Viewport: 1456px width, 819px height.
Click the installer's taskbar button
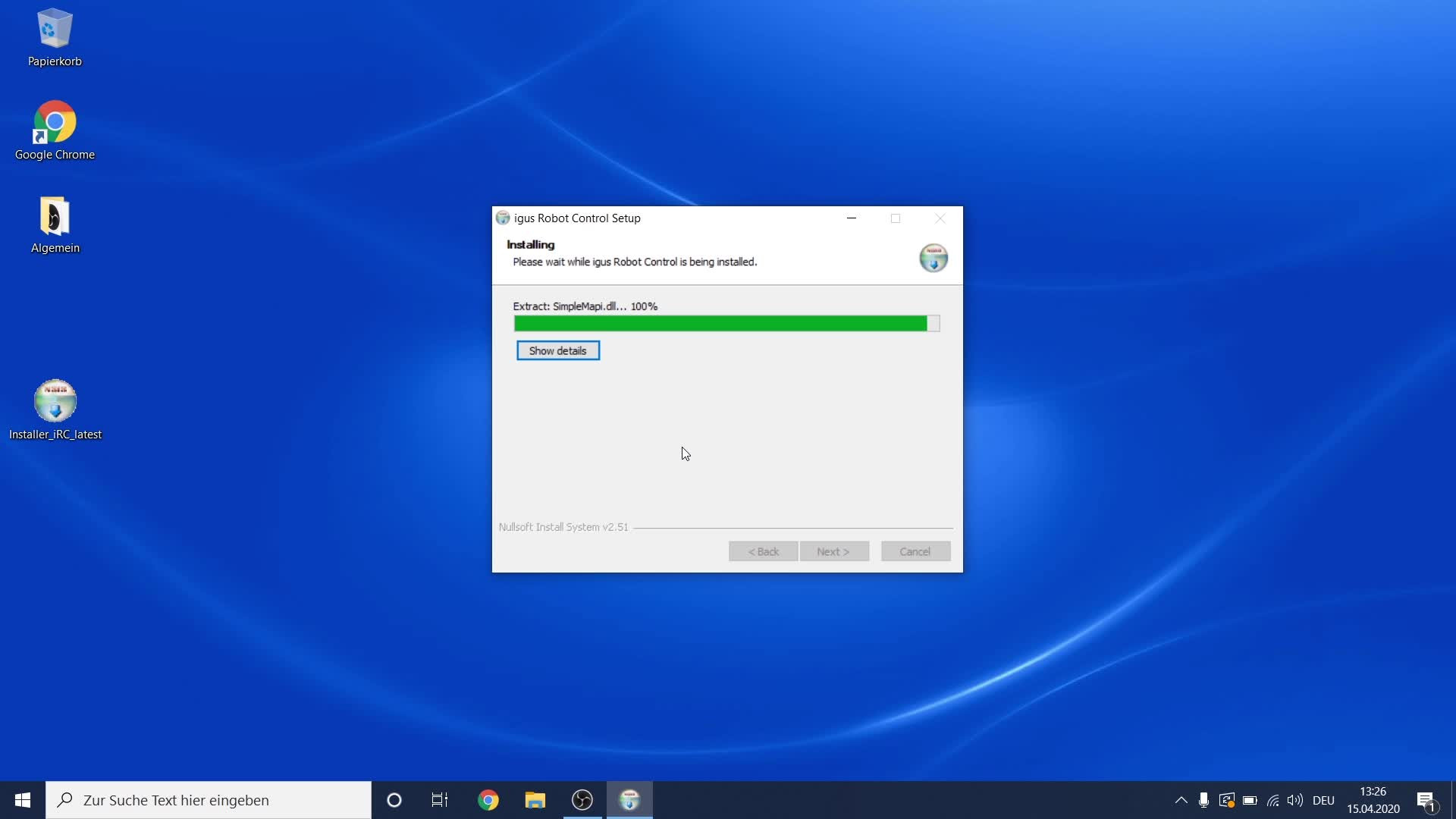(x=629, y=800)
